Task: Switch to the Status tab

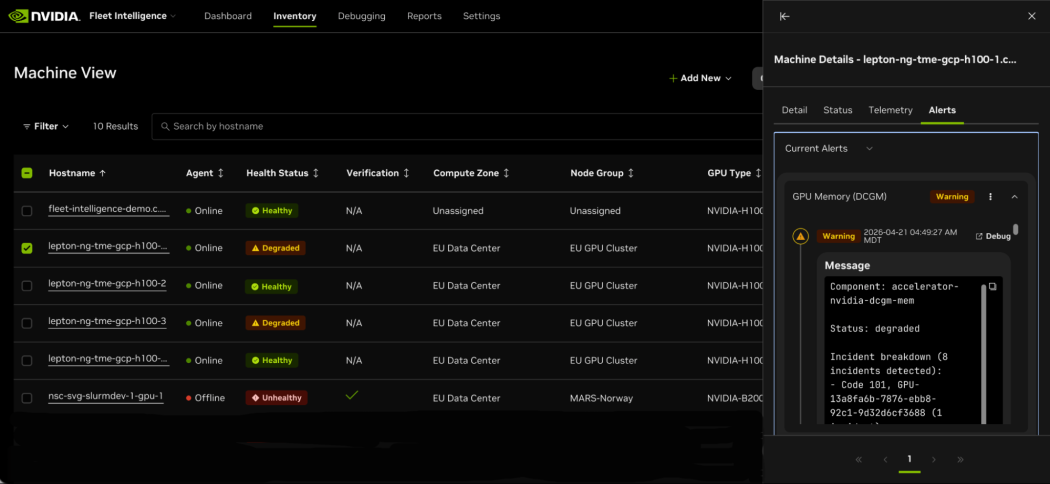Action: 838,110
